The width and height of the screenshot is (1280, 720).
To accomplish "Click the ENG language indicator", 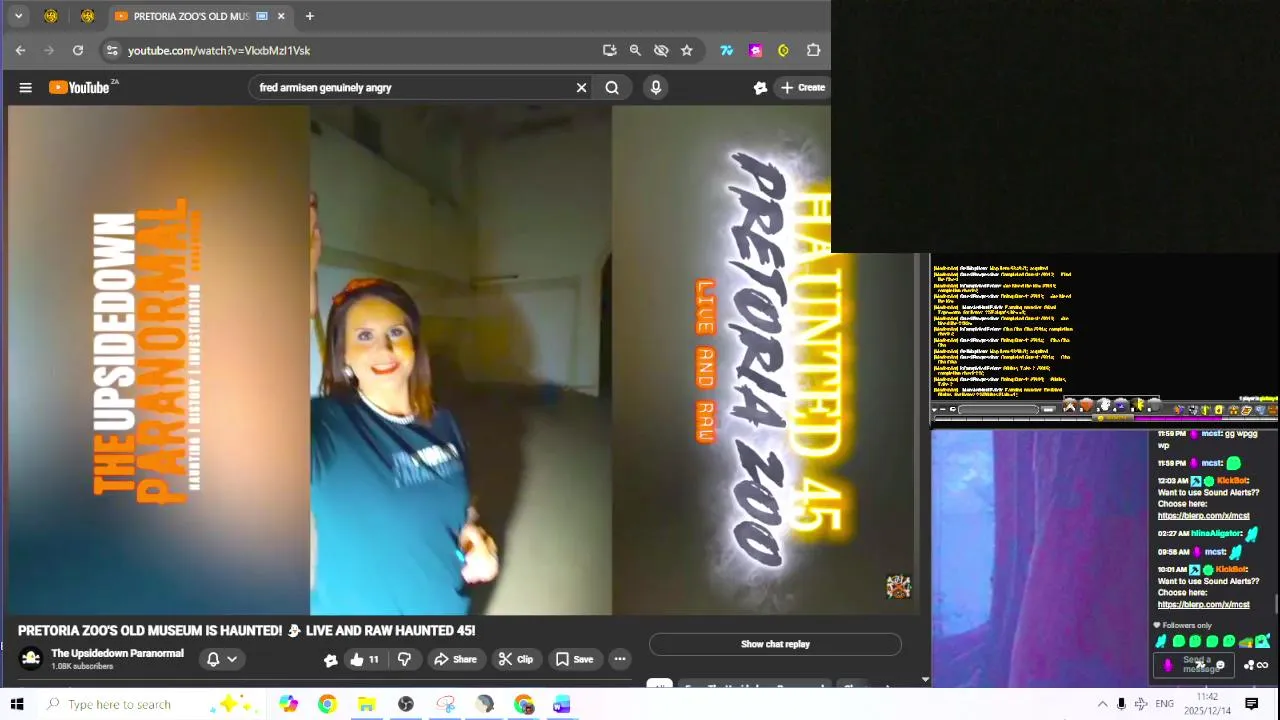I will point(1164,704).
